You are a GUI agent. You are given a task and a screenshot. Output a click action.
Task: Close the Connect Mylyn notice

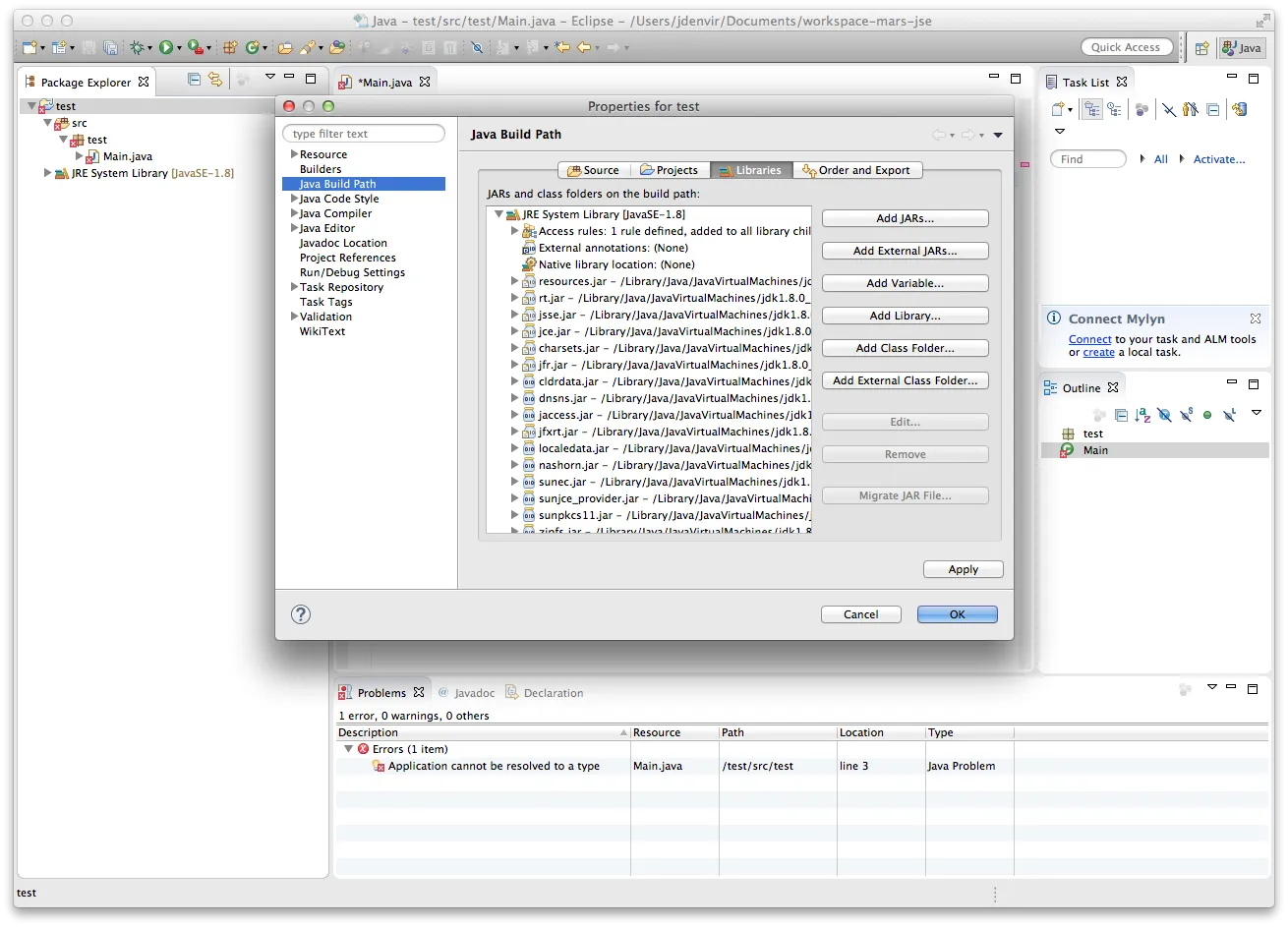pyautogui.click(x=1256, y=319)
